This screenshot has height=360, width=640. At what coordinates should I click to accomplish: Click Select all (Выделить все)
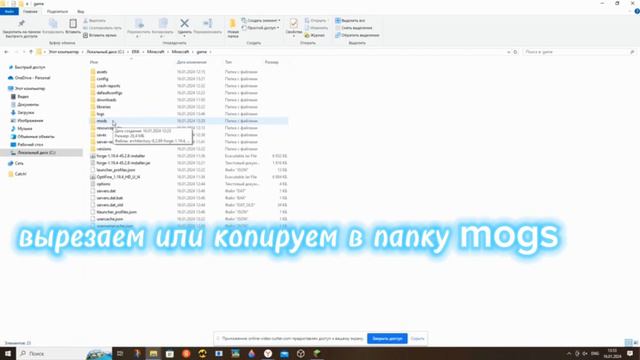pos(350,20)
